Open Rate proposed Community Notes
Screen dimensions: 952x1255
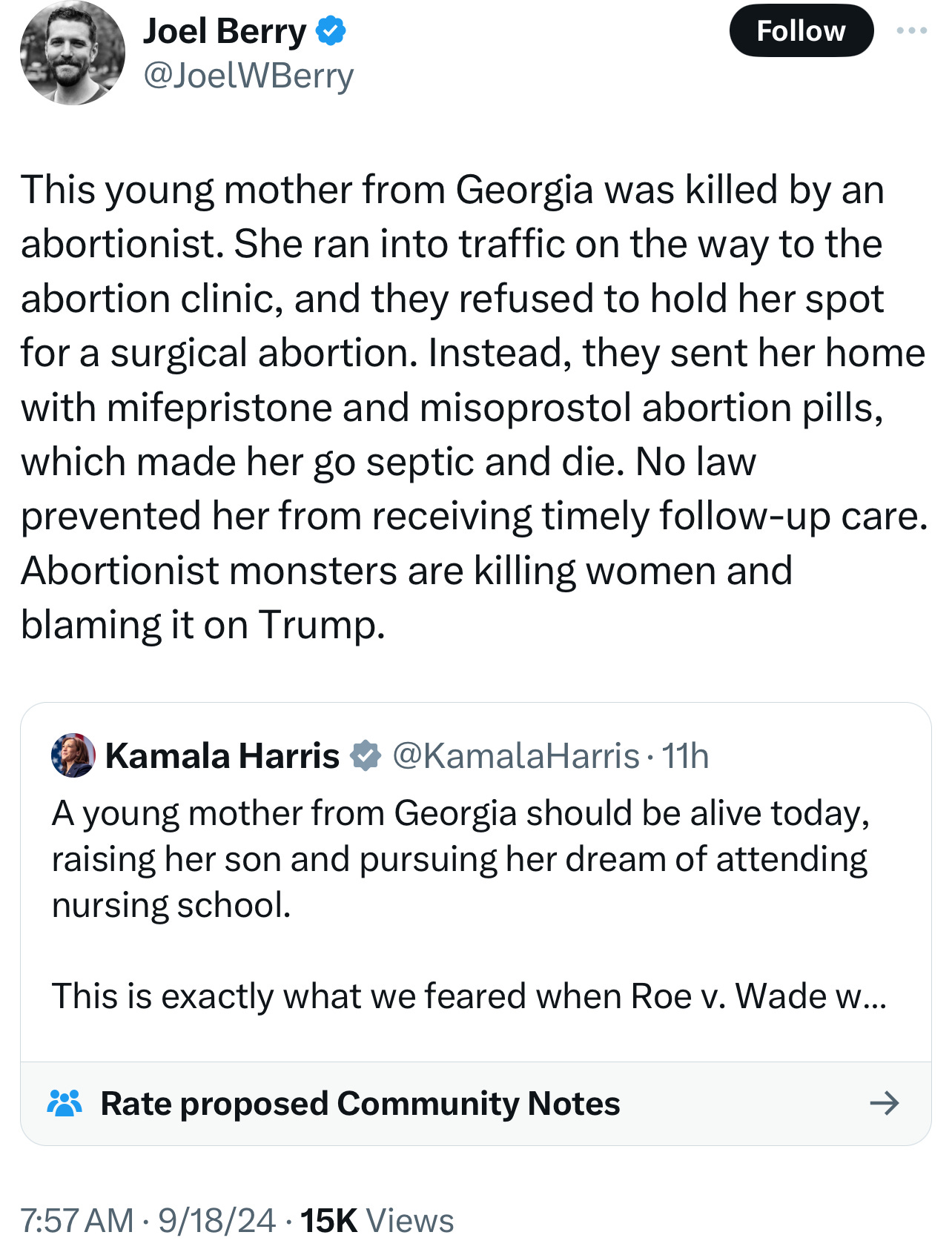click(x=360, y=1103)
